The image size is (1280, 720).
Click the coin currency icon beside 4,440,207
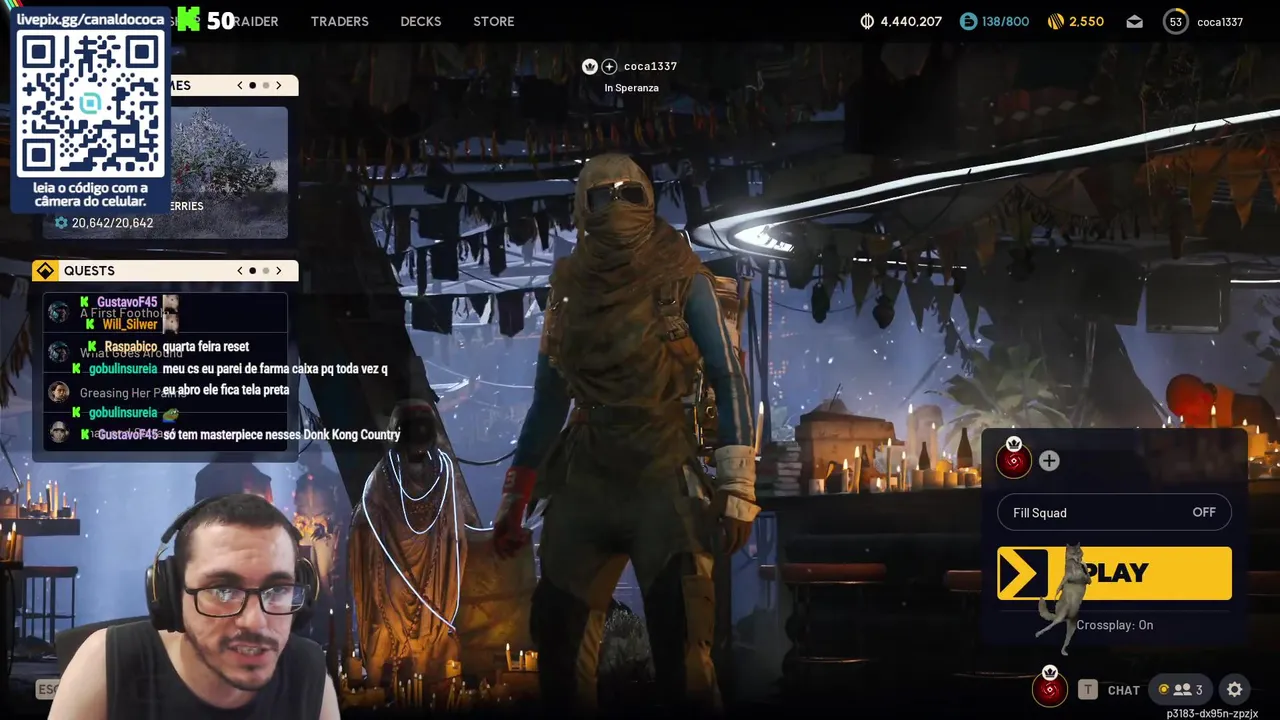[867, 21]
